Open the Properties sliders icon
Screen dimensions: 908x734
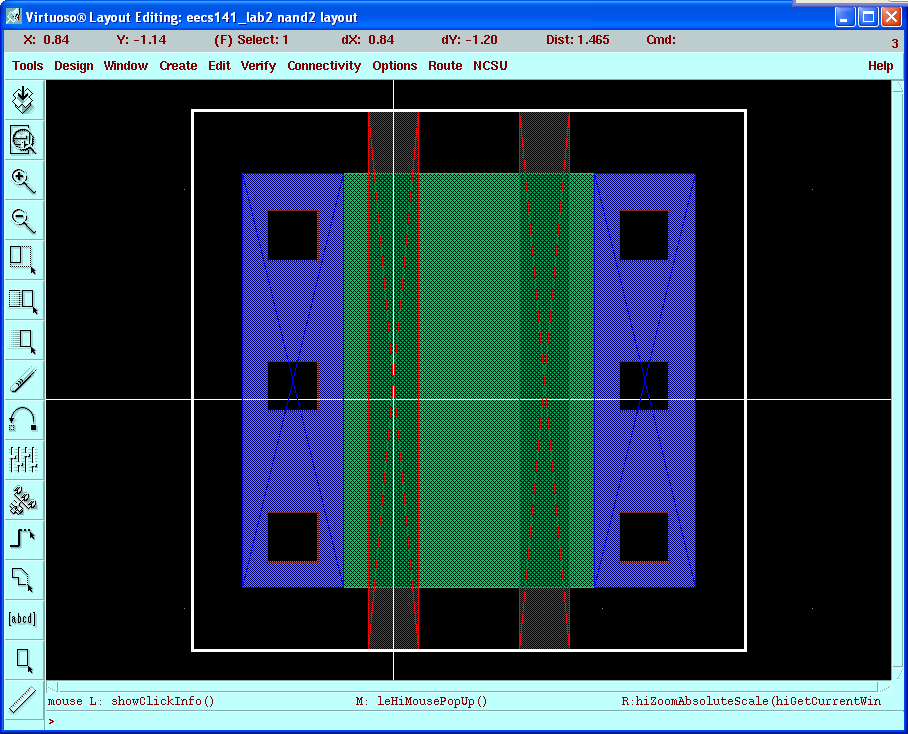pos(23,459)
